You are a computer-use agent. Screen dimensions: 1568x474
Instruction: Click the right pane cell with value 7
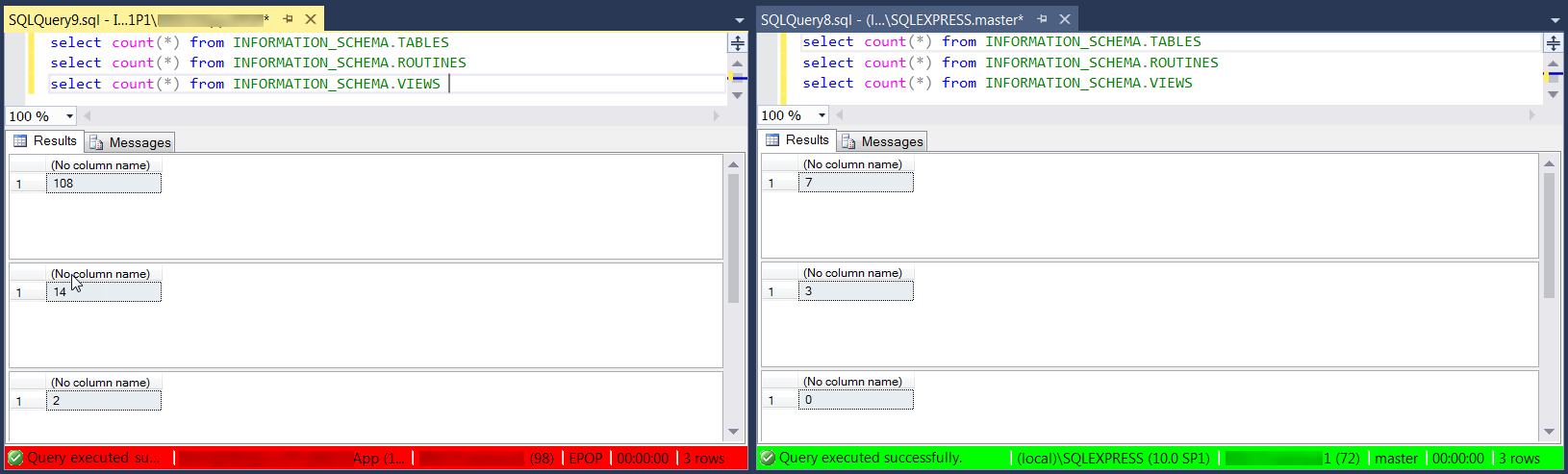point(855,183)
